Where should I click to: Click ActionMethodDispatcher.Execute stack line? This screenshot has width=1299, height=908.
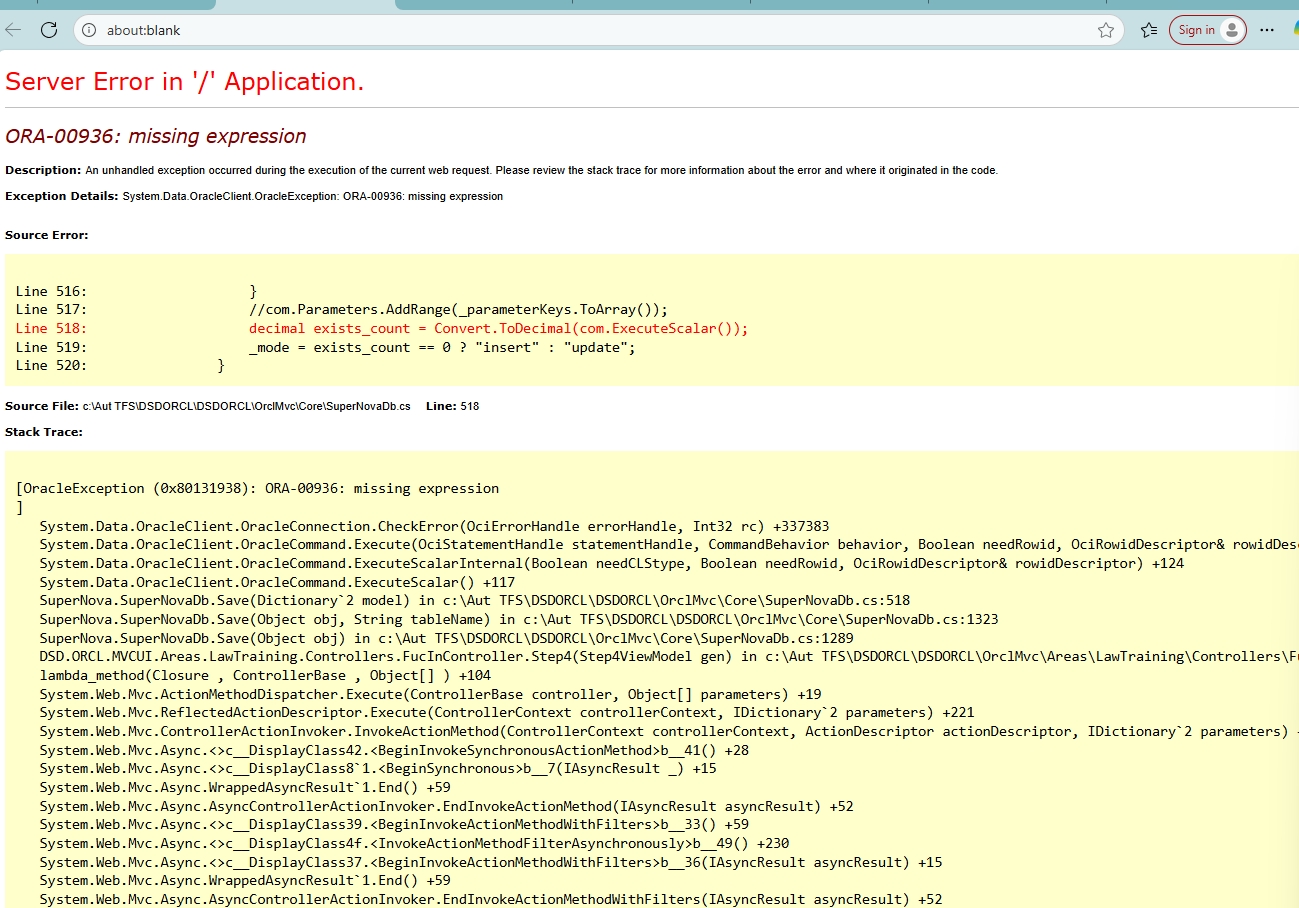point(431,694)
